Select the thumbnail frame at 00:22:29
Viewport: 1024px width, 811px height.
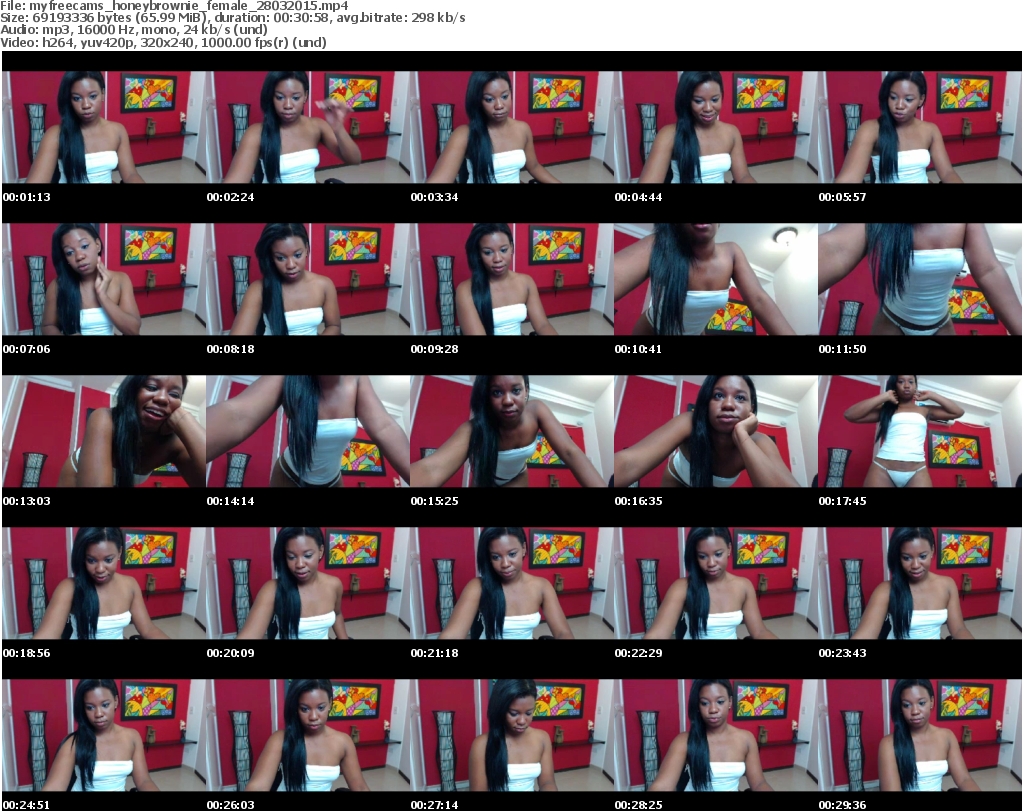pyautogui.click(x=716, y=583)
